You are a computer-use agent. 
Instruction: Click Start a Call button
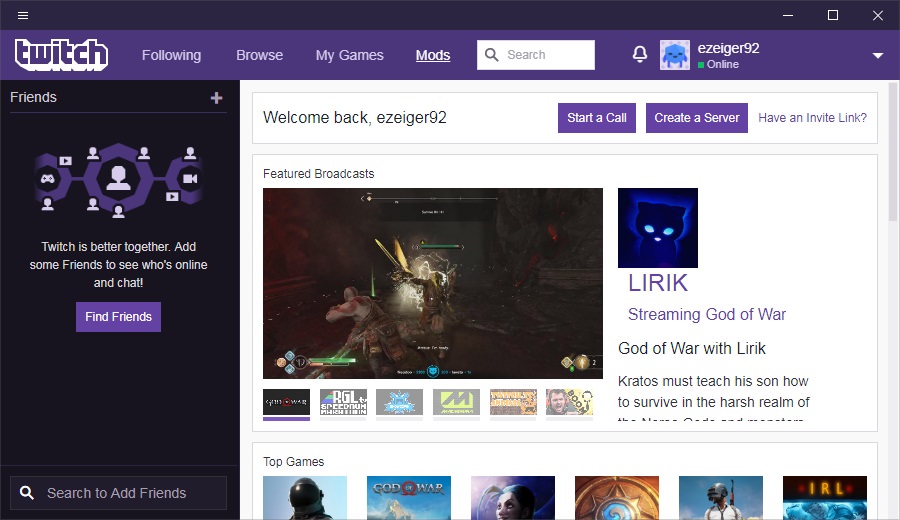coord(597,118)
